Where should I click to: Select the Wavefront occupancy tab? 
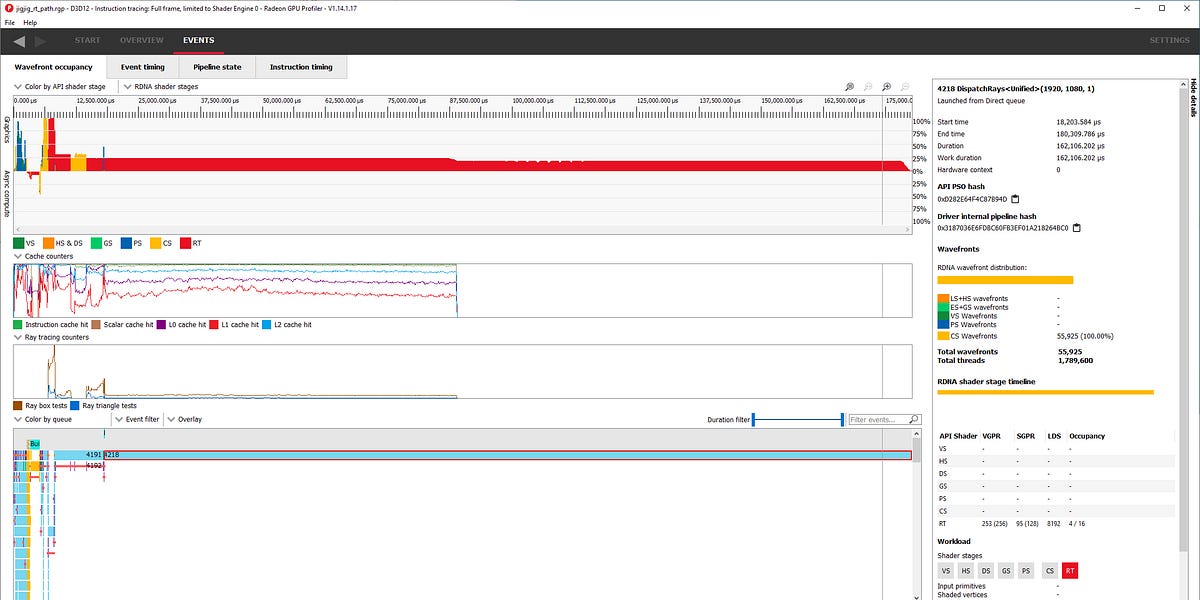tap(53, 68)
